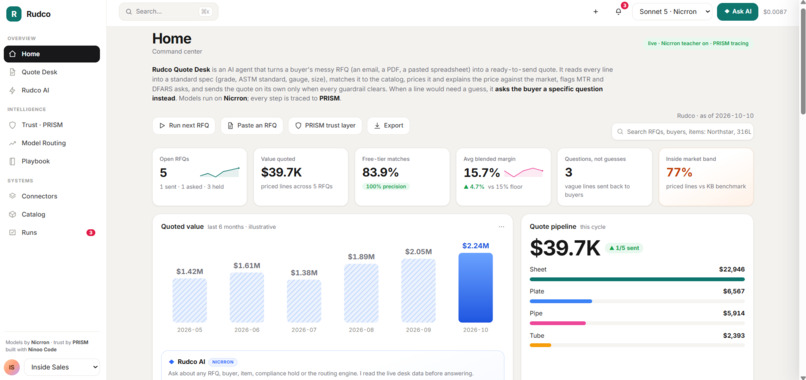Open the Catalog page
Screen dimensions: 806x380
tap(52, 214)
